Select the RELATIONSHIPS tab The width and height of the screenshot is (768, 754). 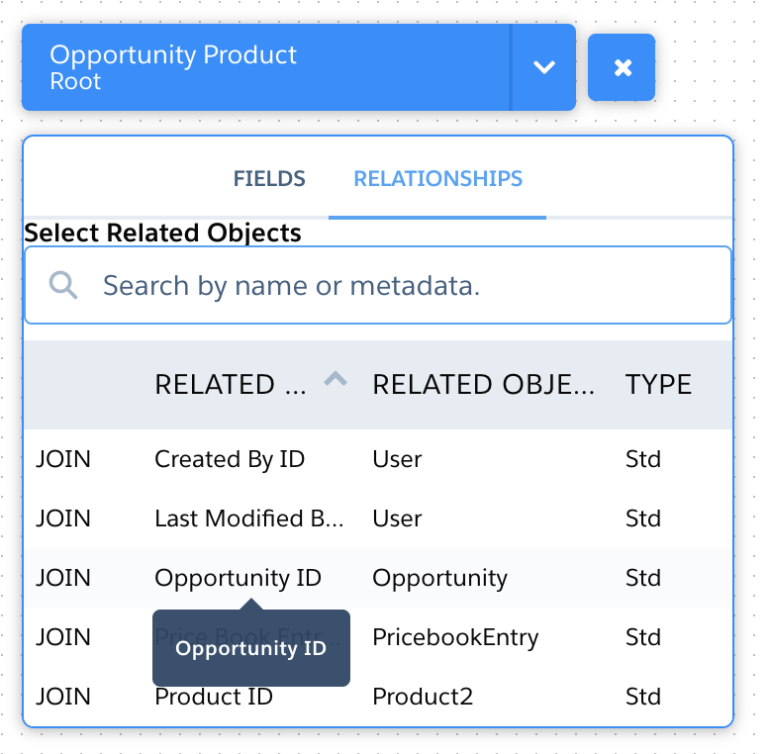pyautogui.click(x=437, y=179)
